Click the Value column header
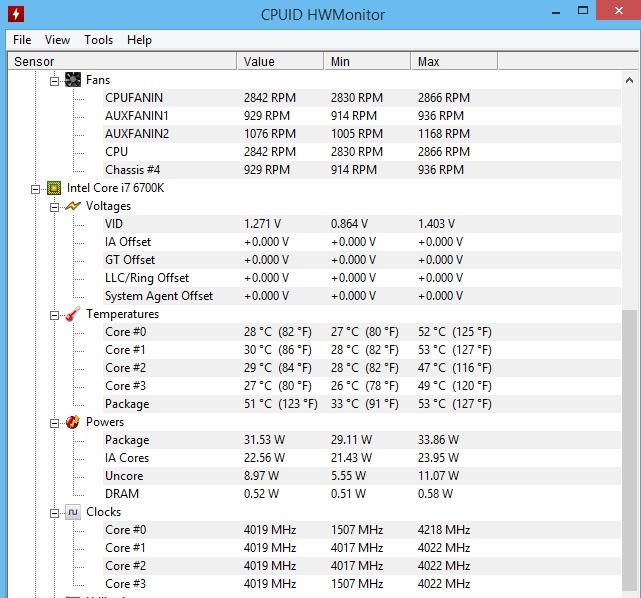Screen dimensions: 641x598 [280, 61]
